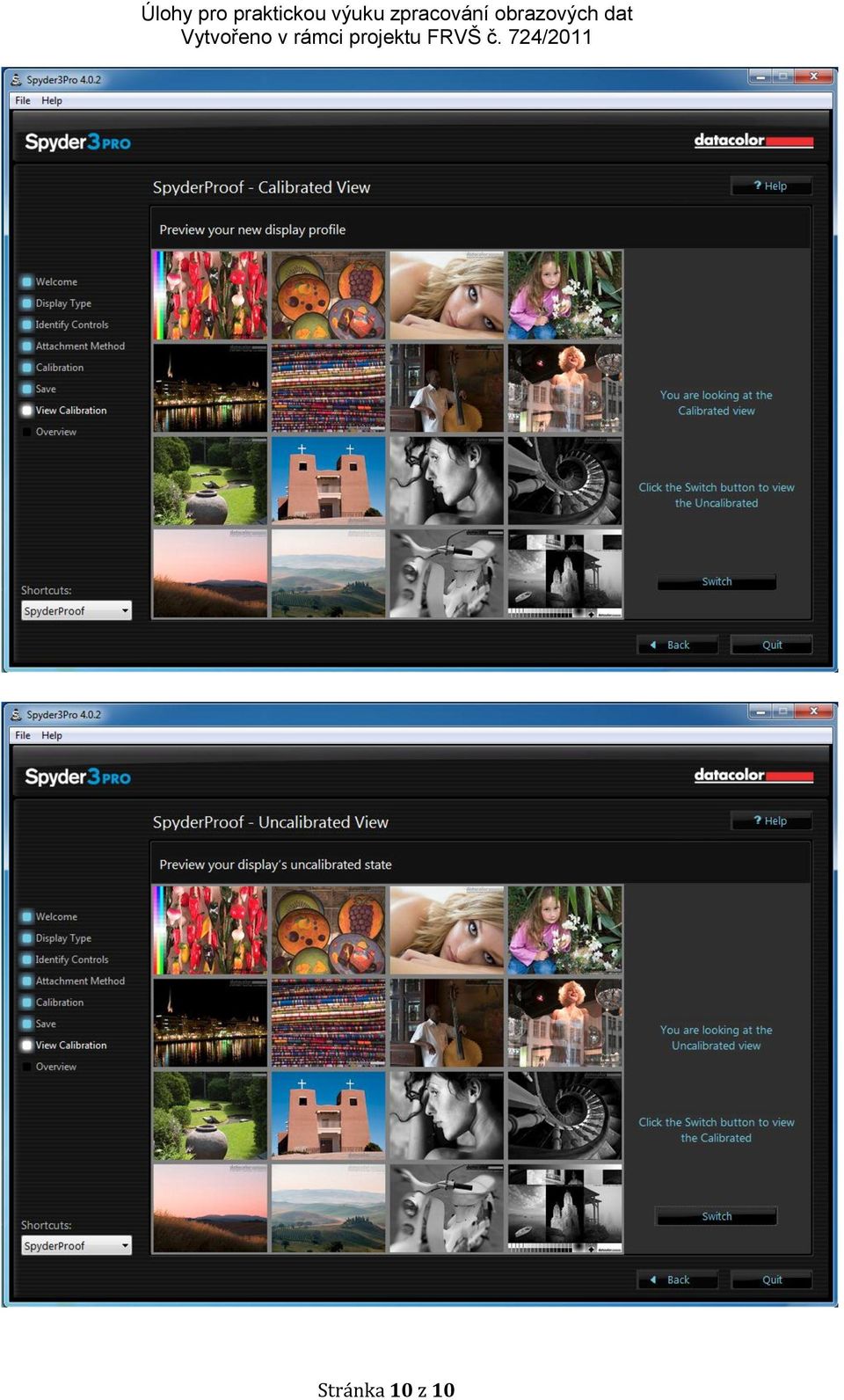
Task: Click garden urn thumbnail in Calibrated View
Action: (x=210, y=481)
